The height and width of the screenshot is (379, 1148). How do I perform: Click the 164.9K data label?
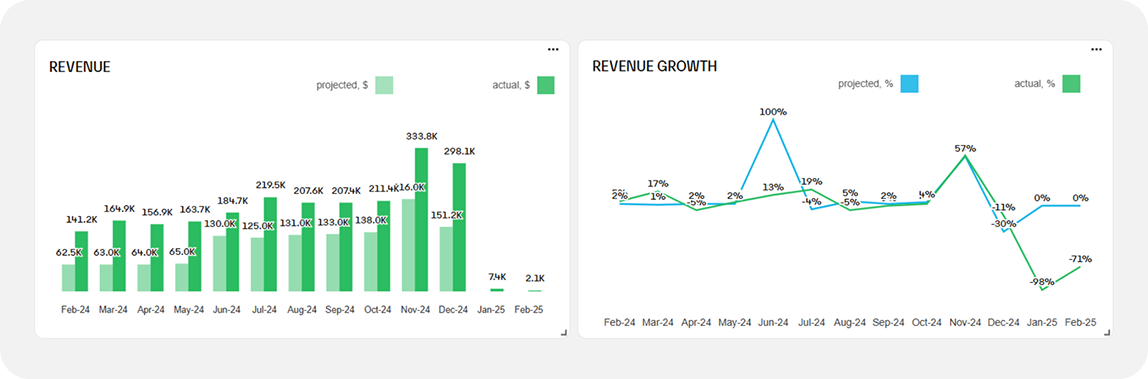[x=119, y=209]
